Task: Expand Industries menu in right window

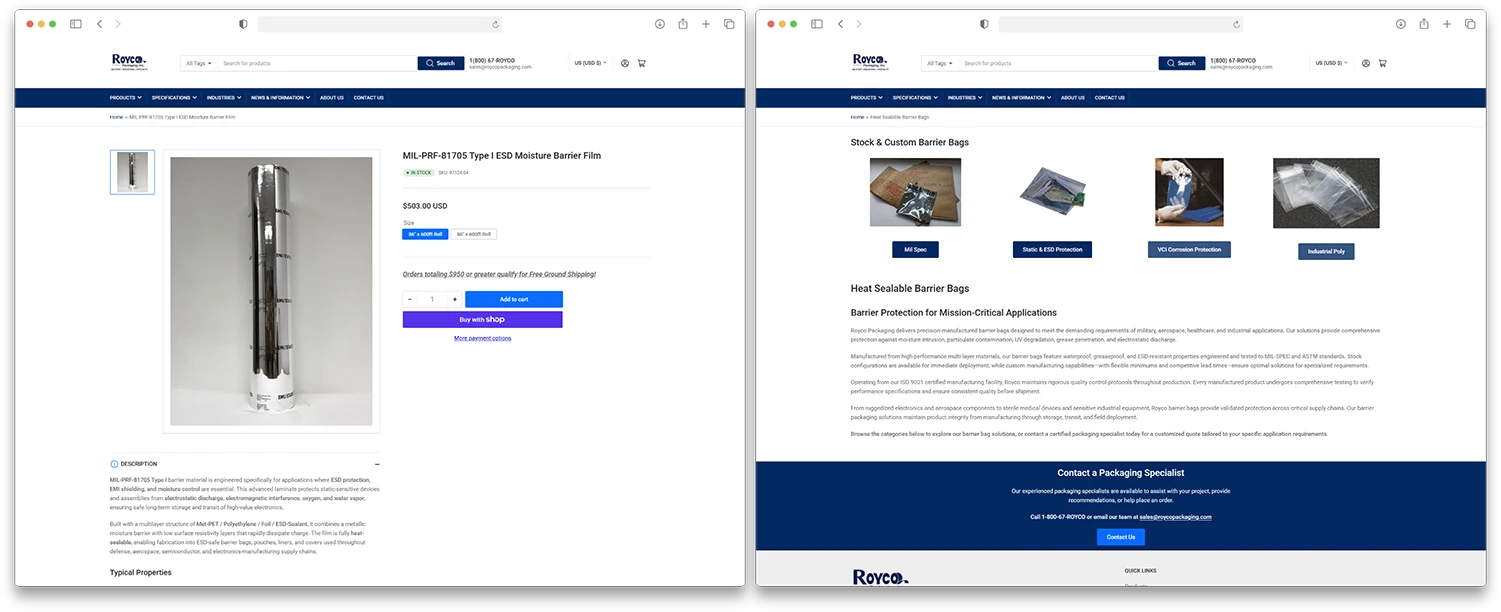Action: coord(964,98)
